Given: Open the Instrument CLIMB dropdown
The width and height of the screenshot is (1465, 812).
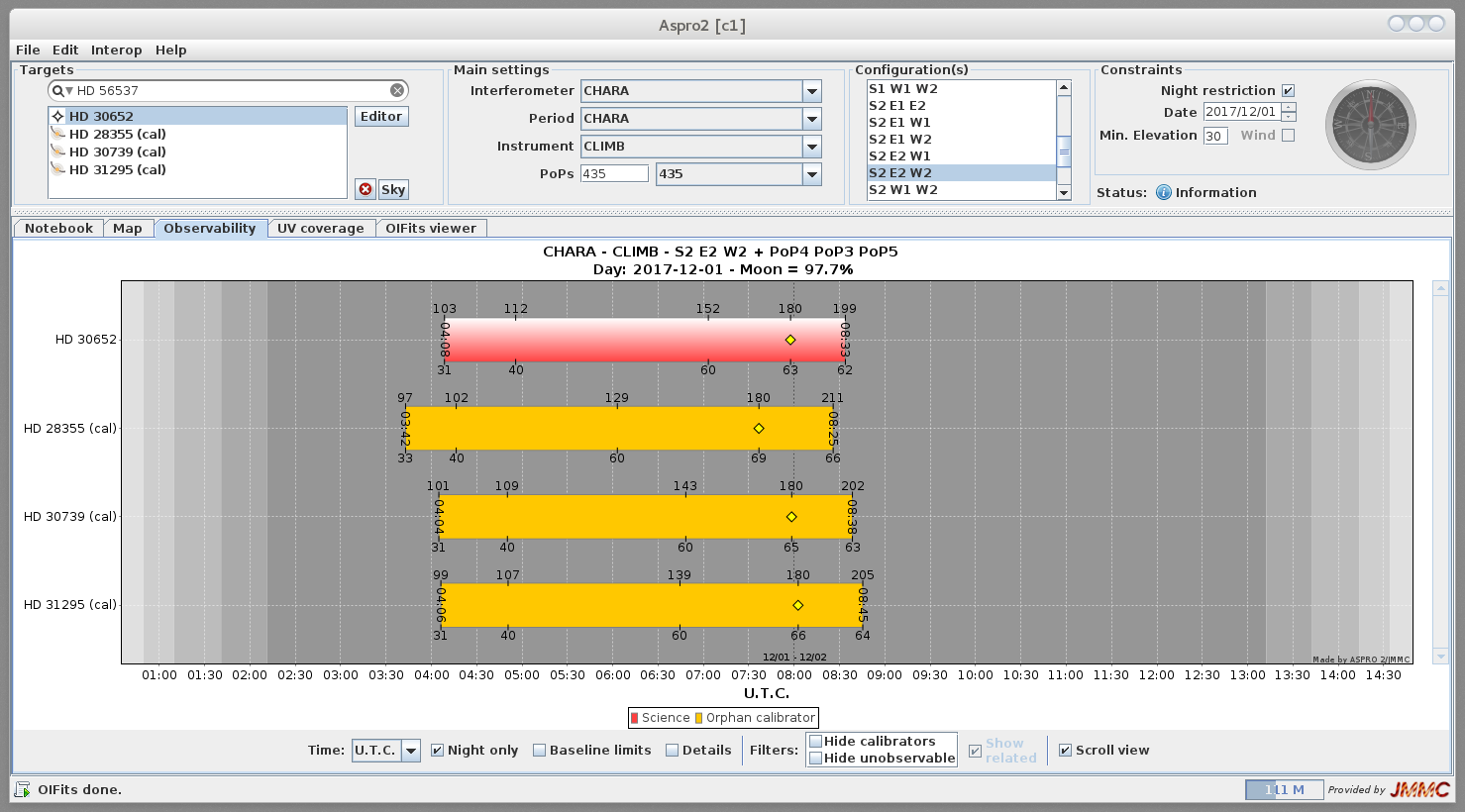Looking at the screenshot, I should (812, 146).
